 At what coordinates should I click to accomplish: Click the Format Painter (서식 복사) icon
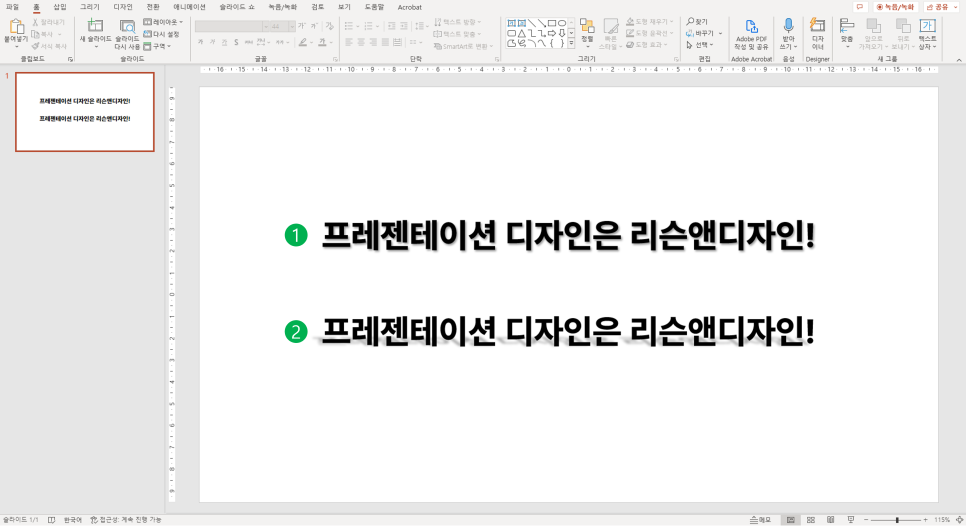pyautogui.click(x=49, y=46)
